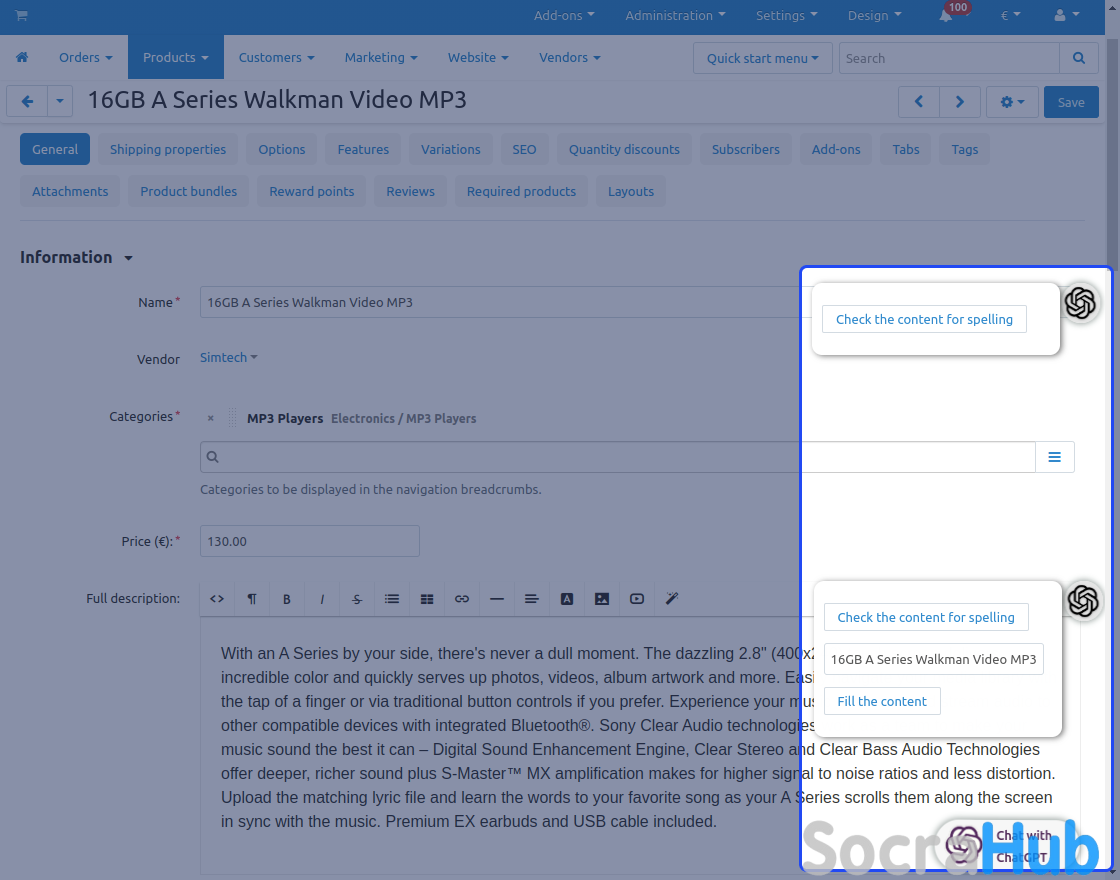Open the Product bundles tab

pos(189,191)
